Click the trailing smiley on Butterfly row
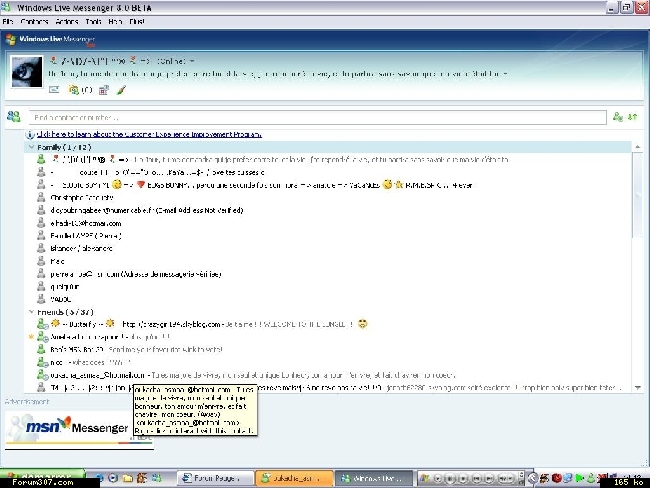Viewport: 650px width, 488px height. [363, 324]
